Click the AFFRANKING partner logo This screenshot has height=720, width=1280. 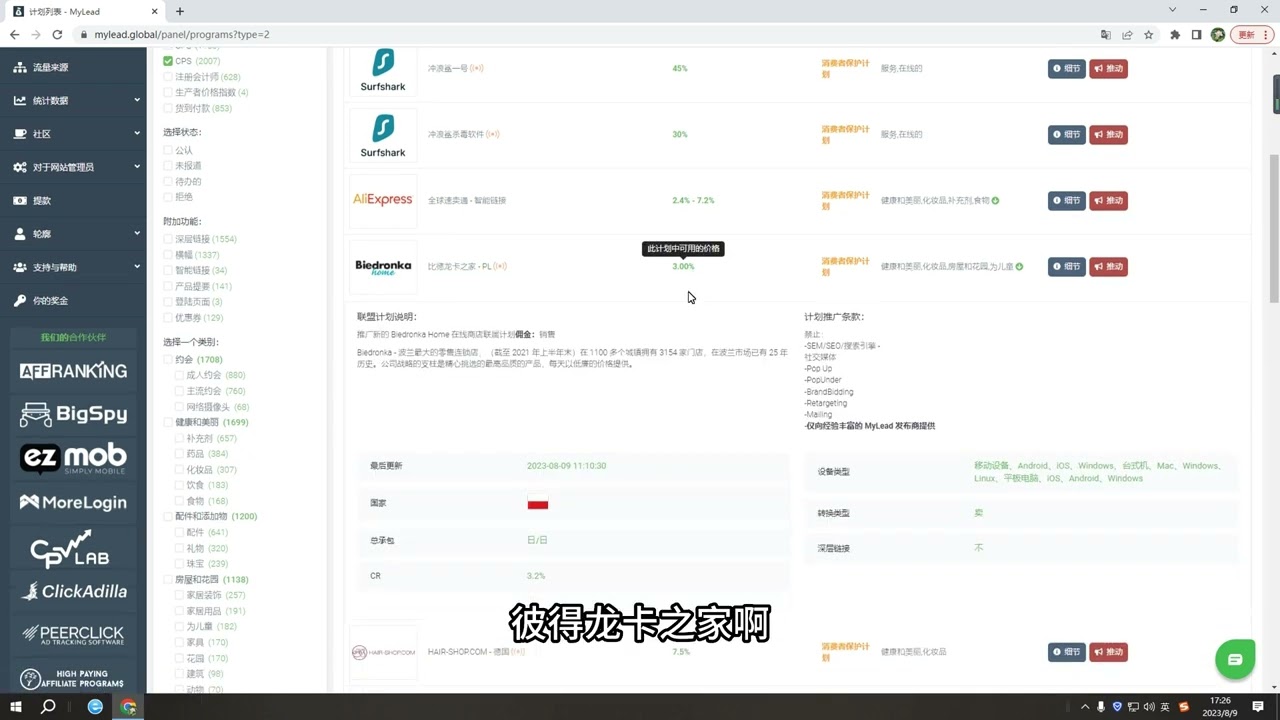(73, 371)
